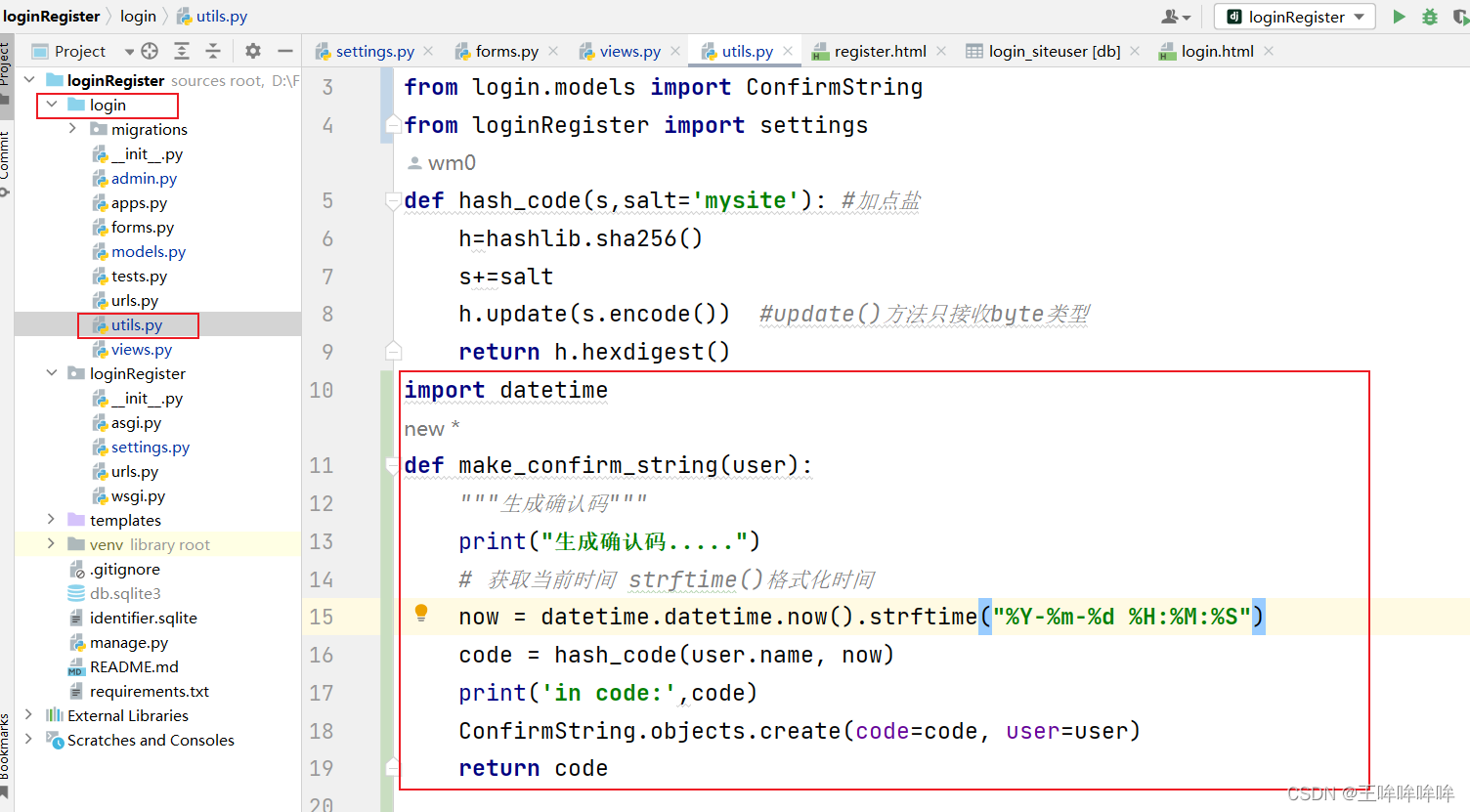Expand Scratches and Consoles node
Image resolution: width=1470 pixels, height=812 pixels.
29,740
